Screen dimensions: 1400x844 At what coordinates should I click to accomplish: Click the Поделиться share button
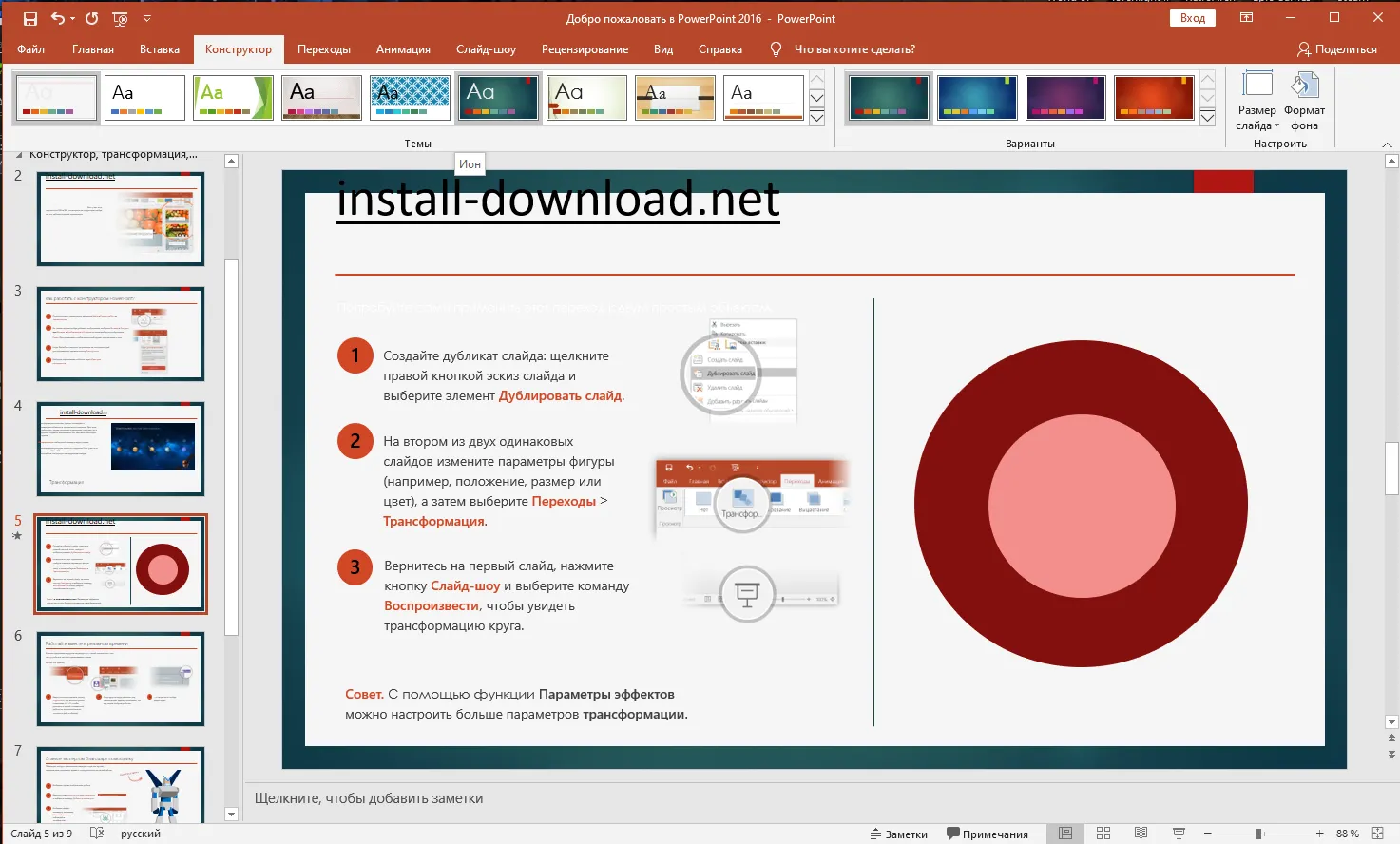pyautogui.click(x=1337, y=49)
